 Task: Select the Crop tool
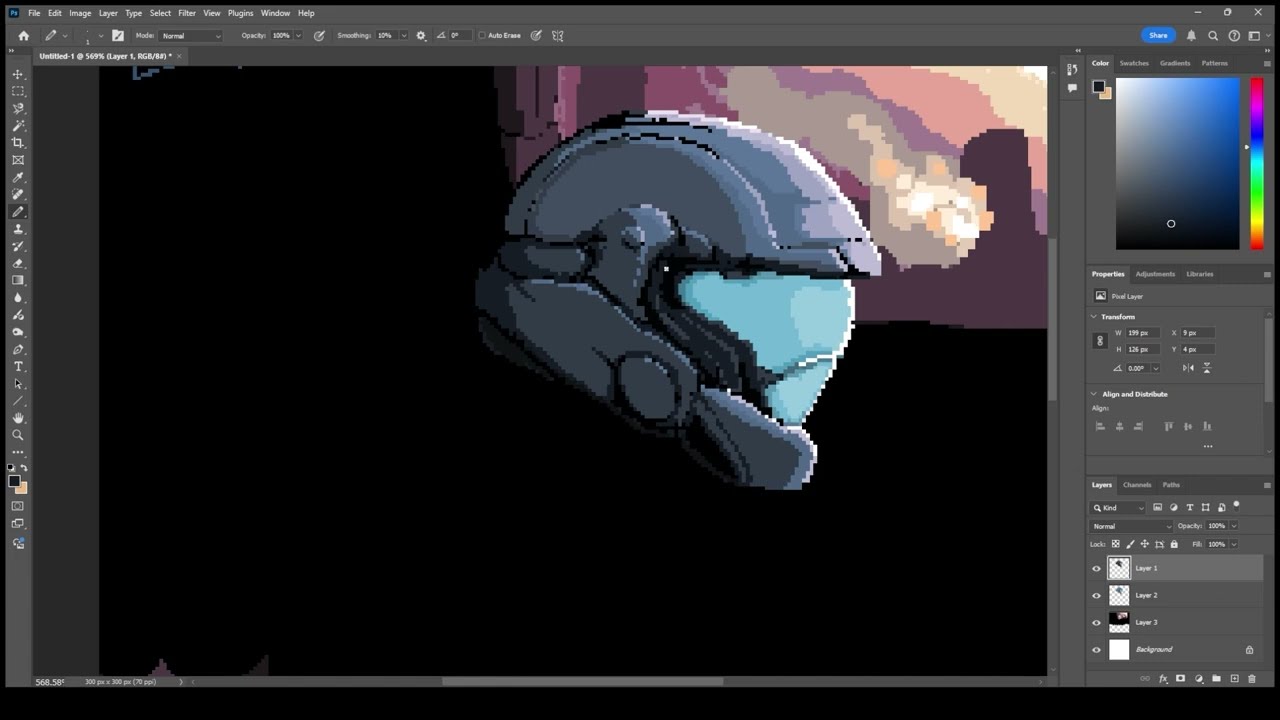[x=18, y=143]
